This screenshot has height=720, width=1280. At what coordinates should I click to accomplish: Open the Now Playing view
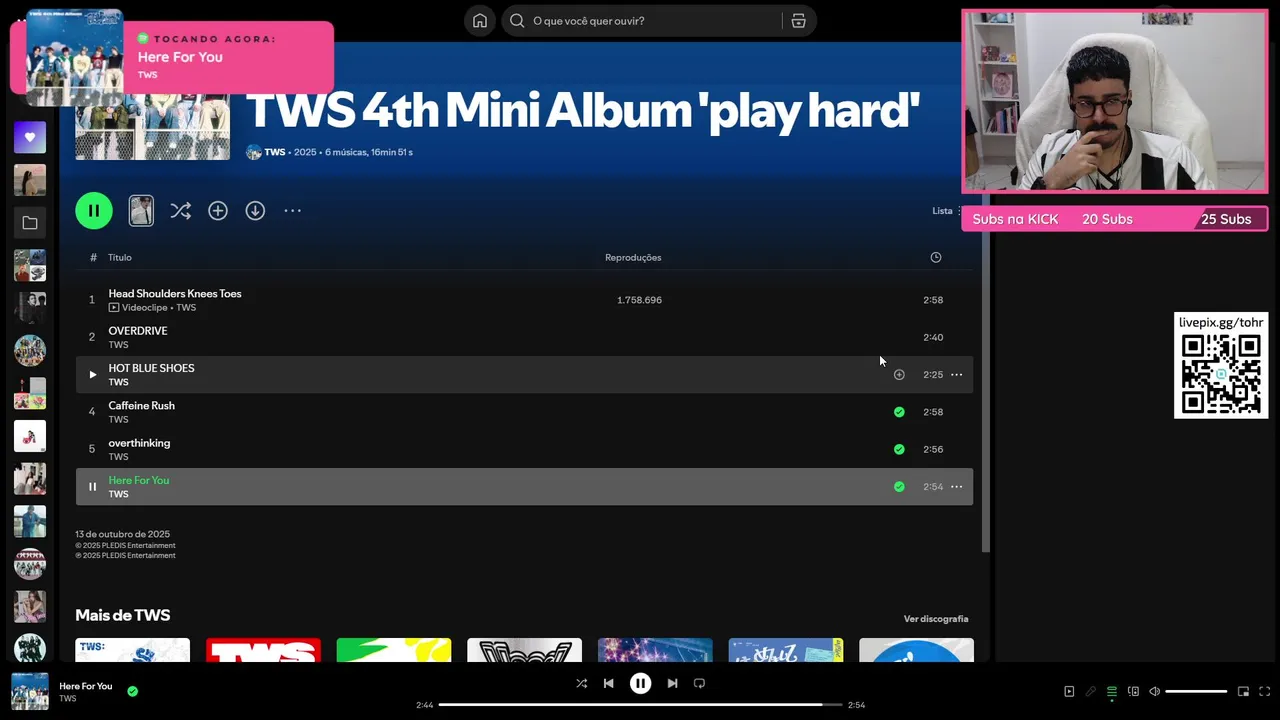pyautogui.click(x=1069, y=691)
